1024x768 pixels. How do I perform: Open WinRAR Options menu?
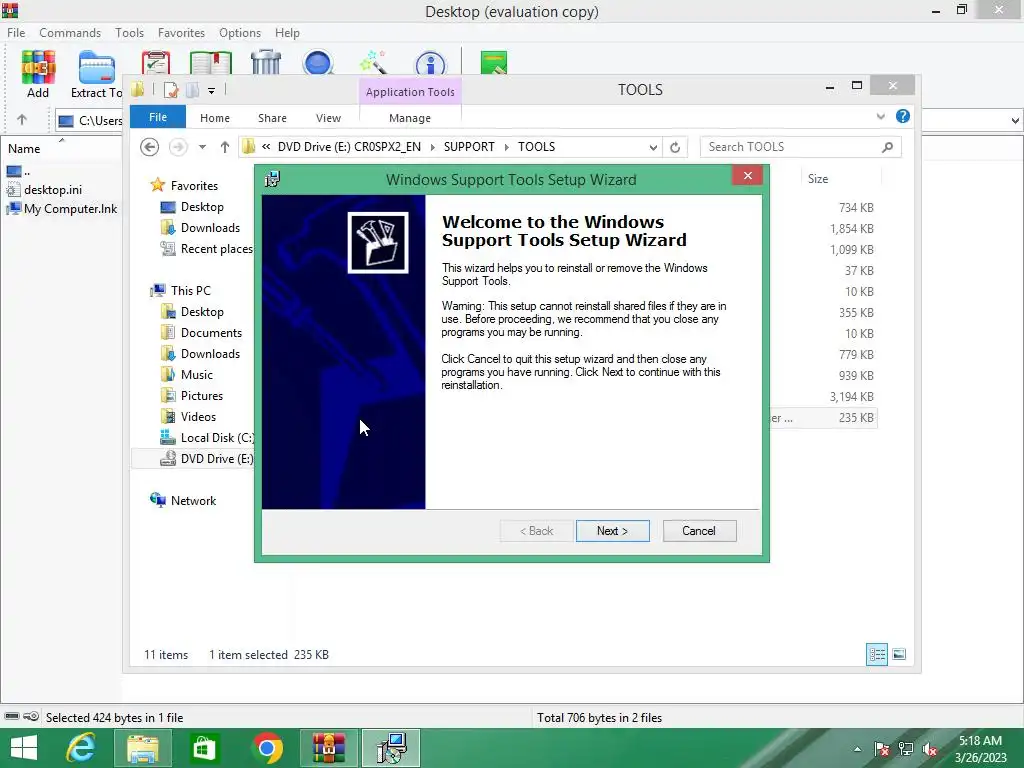pos(240,33)
